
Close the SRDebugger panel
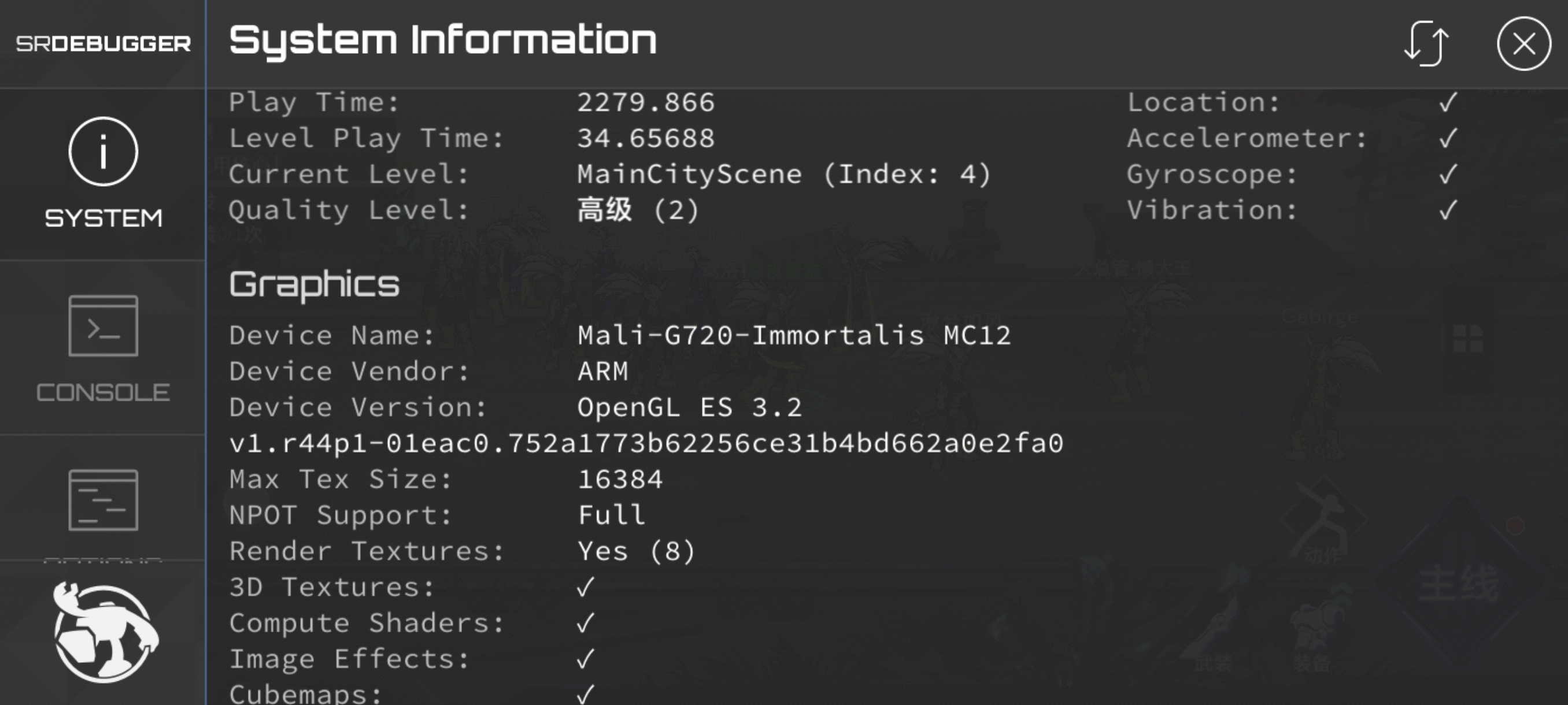tap(1523, 44)
